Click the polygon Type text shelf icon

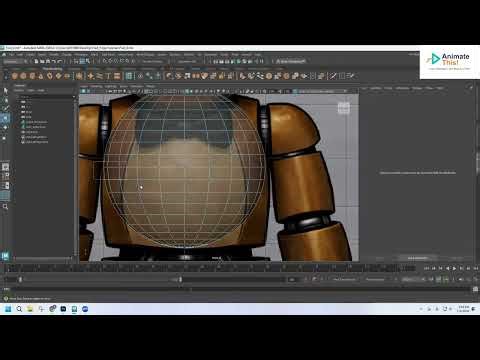click(x=108, y=76)
